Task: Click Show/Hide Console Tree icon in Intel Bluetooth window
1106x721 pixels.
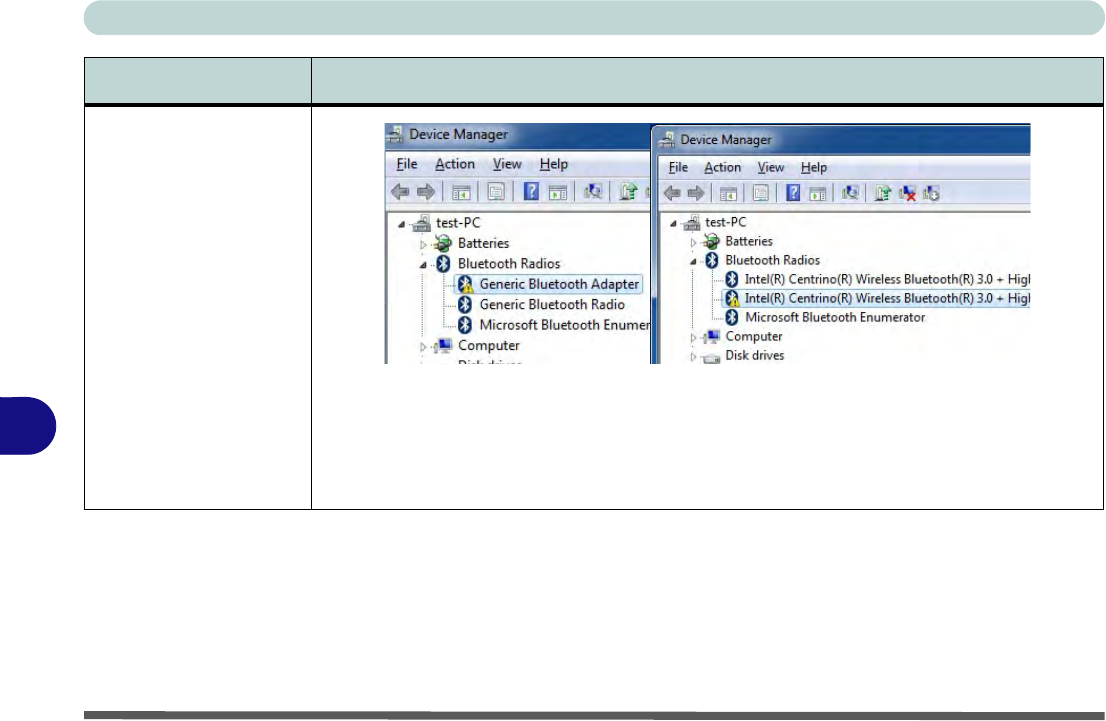Action: [728, 194]
